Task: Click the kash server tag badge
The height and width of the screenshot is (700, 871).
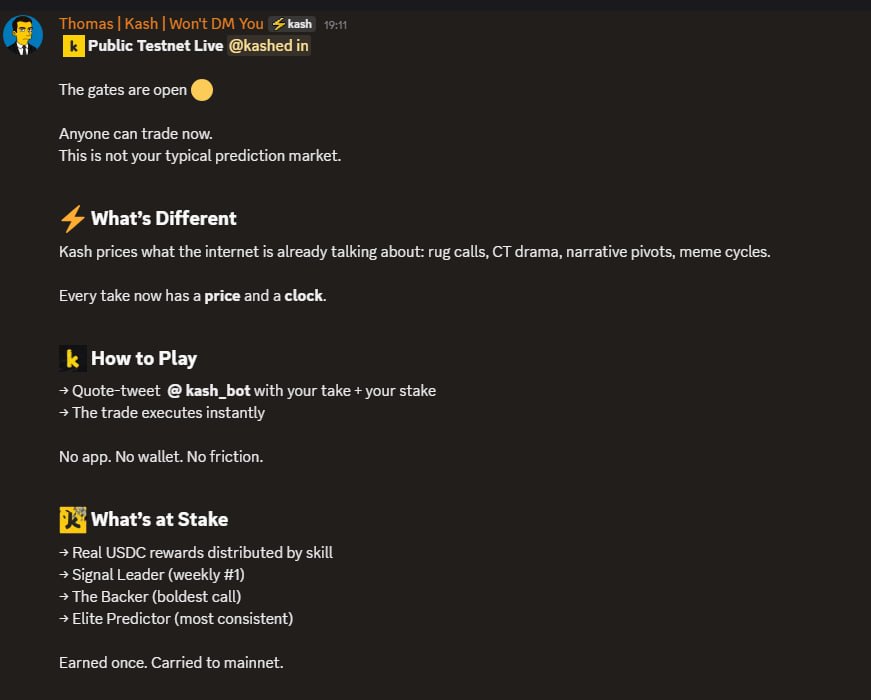Action: [292, 24]
